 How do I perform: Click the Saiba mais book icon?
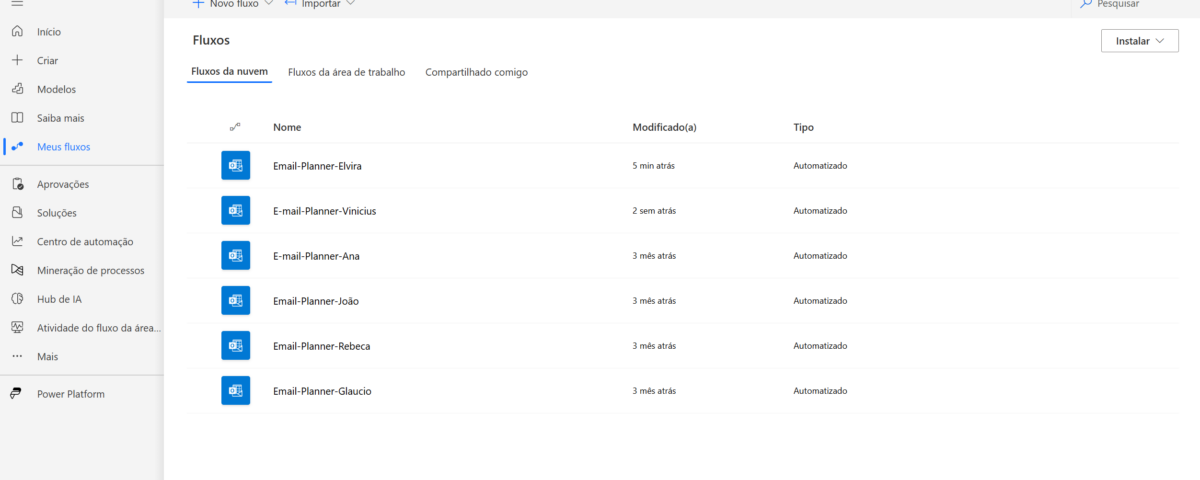point(17,118)
